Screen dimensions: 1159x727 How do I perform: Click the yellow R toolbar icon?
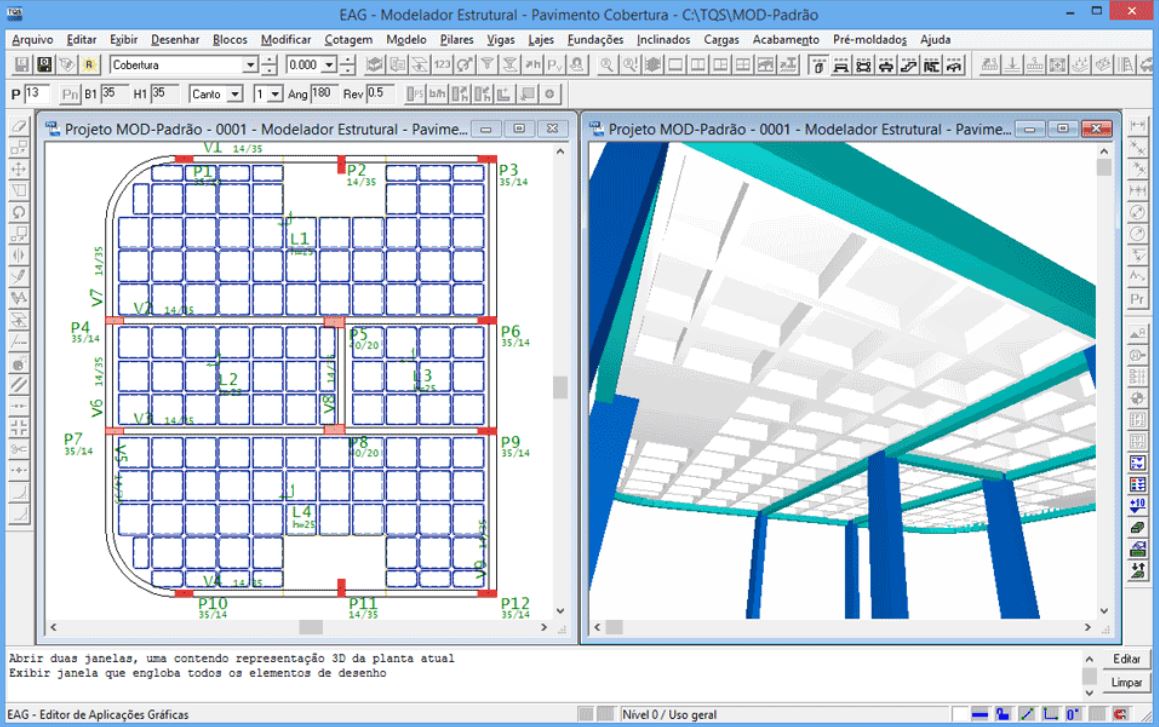click(88, 65)
